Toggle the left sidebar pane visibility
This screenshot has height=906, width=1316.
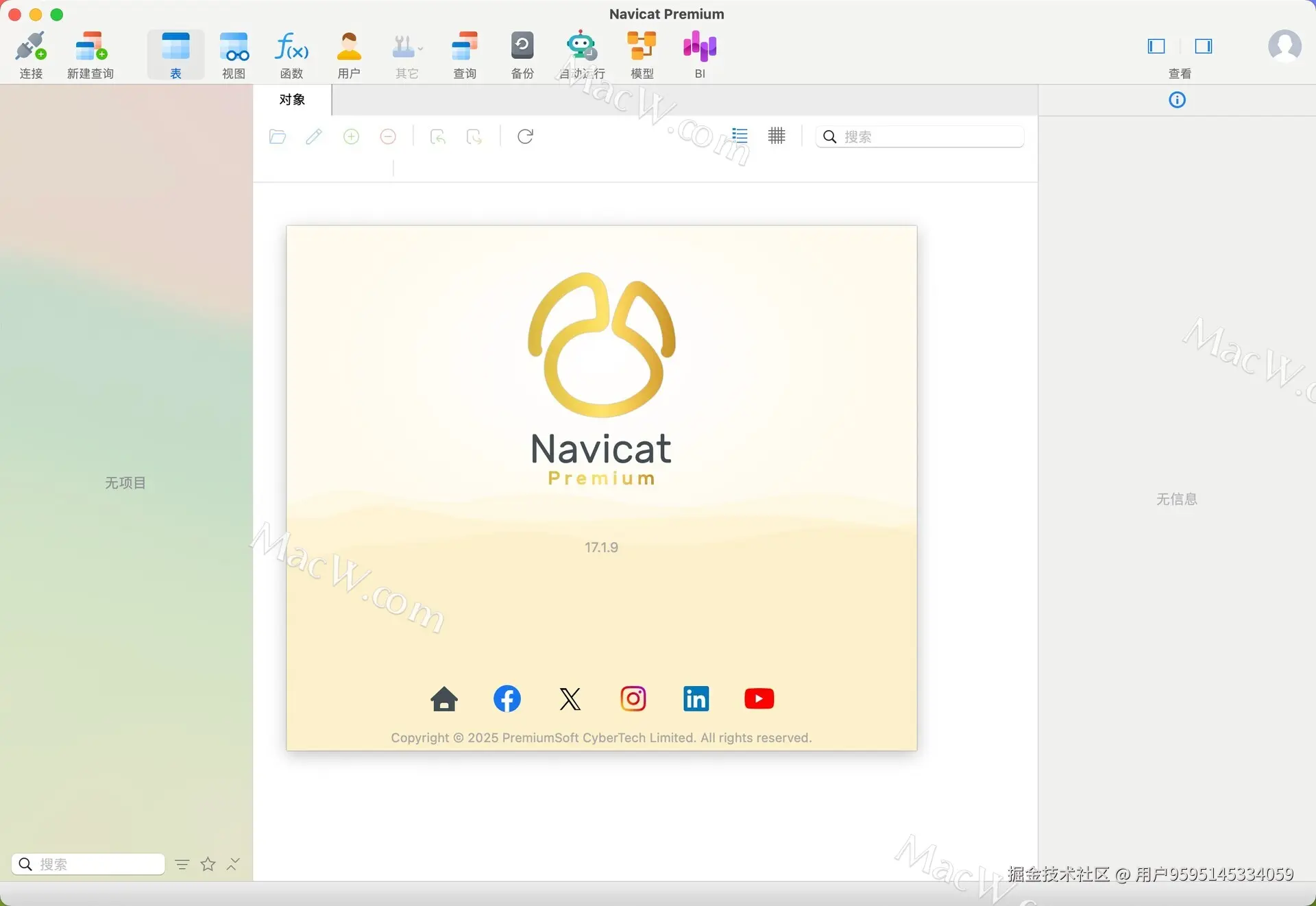tap(1156, 46)
